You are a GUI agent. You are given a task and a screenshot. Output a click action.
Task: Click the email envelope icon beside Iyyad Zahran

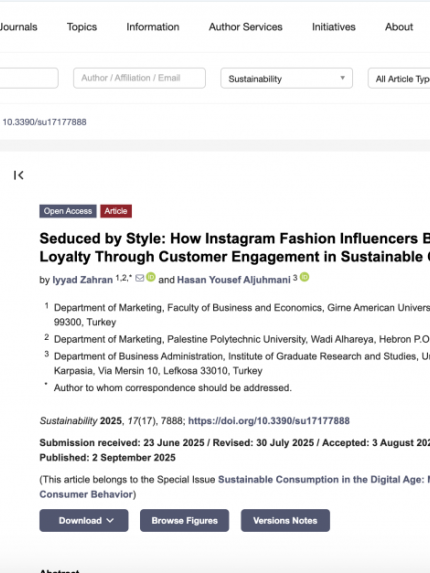point(140,278)
